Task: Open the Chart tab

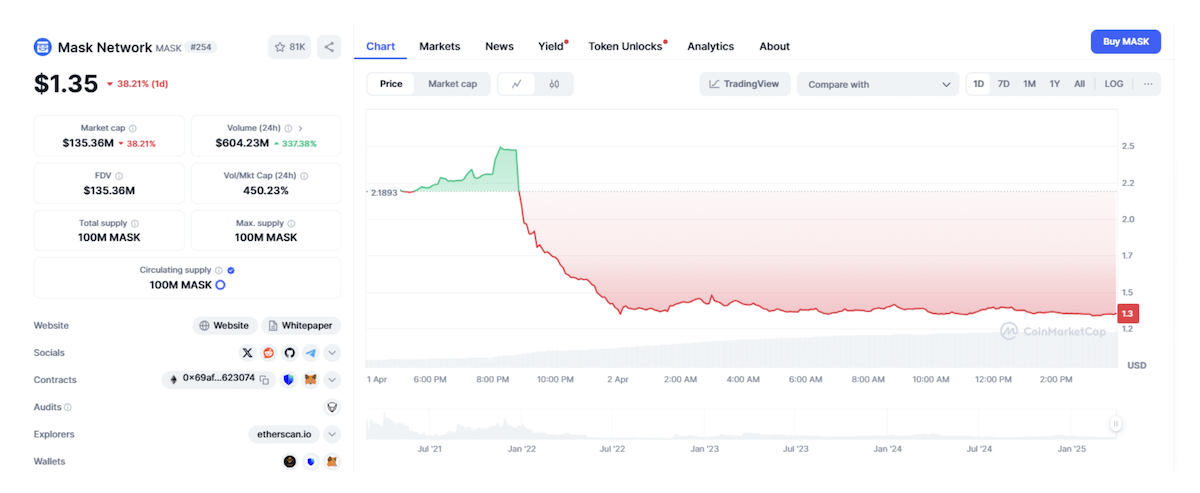Action: point(381,46)
